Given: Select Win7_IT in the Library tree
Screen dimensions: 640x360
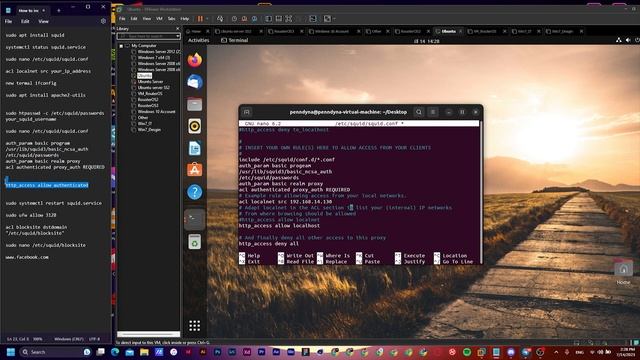Looking at the screenshot, I should 144,123.
